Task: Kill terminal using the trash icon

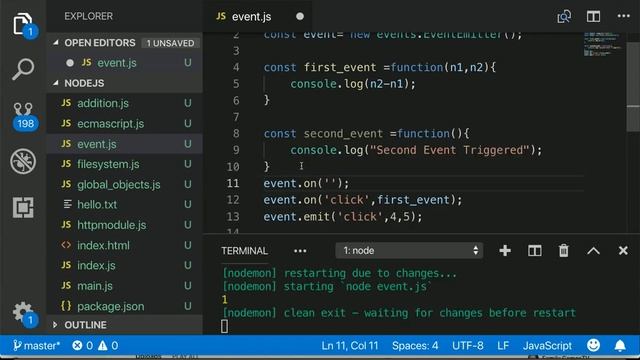Action: pyautogui.click(x=564, y=251)
